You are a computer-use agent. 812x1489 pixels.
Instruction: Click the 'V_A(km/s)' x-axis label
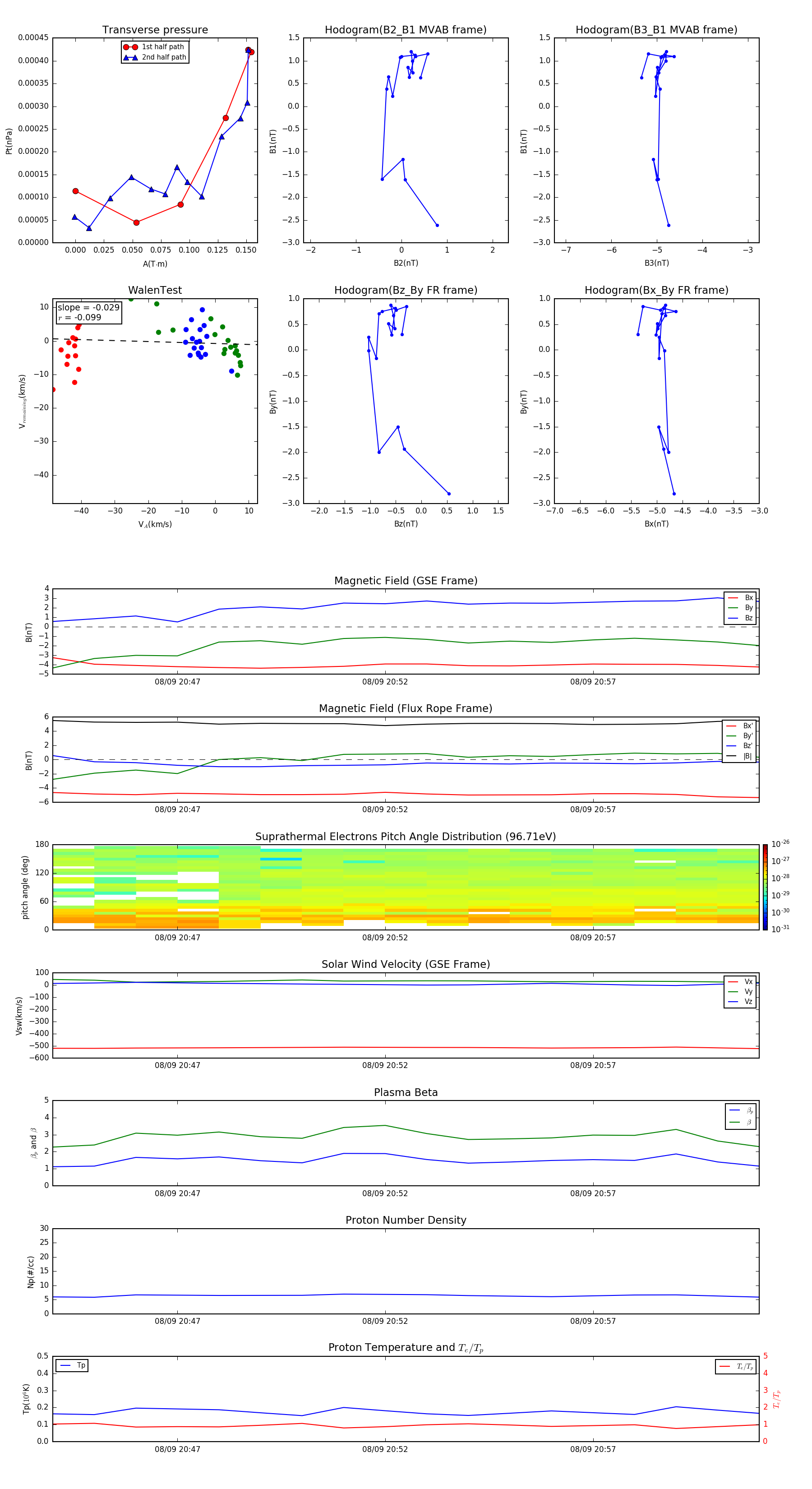coord(155,524)
